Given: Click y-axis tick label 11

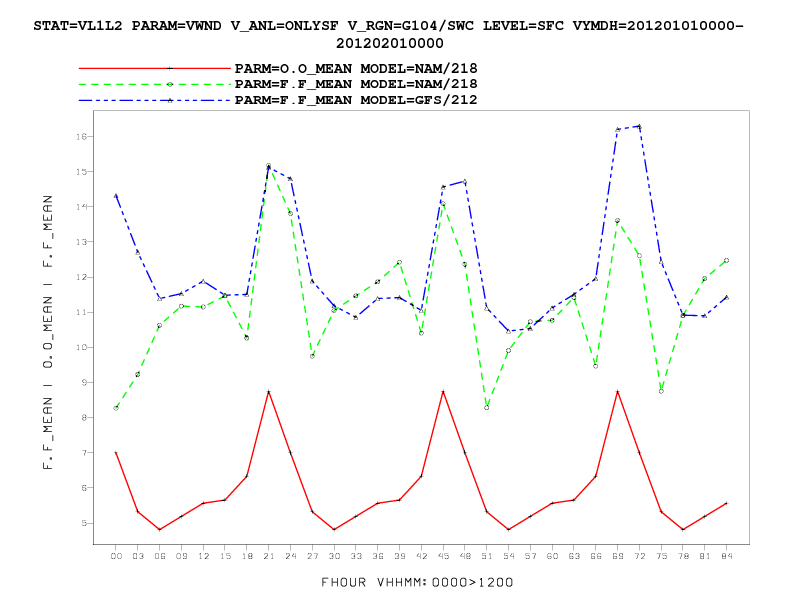Looking at the screenshot, I should (81, 312).
